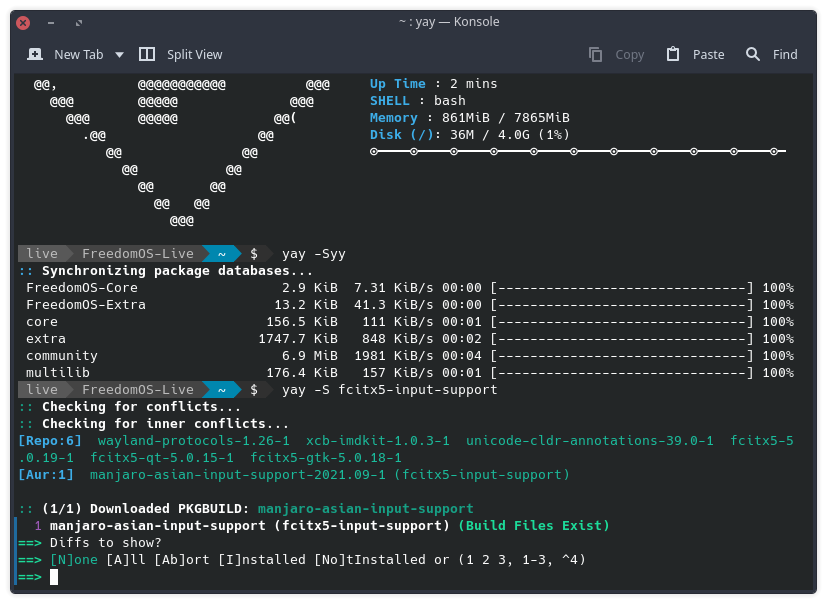Click the 'community' repository name
The width and height of the screenshot is (827, 604).
tap(62, 356)
